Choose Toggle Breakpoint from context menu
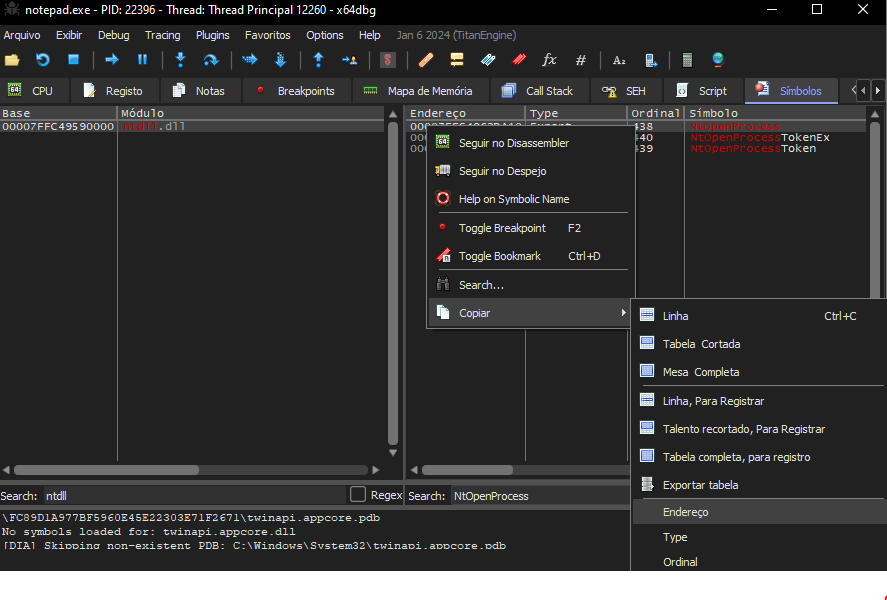This screenshot has width=887, height=600. point(502,228)
